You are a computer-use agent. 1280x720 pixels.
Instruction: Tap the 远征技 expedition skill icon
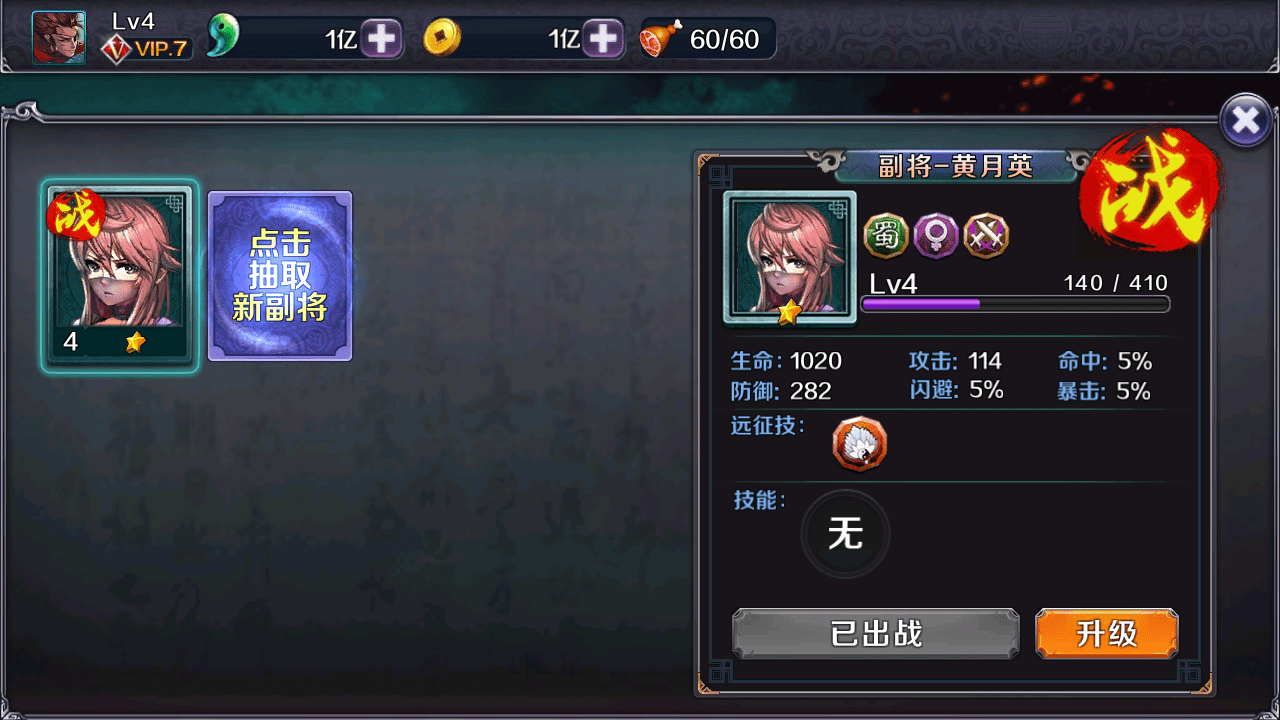[860, 444]
